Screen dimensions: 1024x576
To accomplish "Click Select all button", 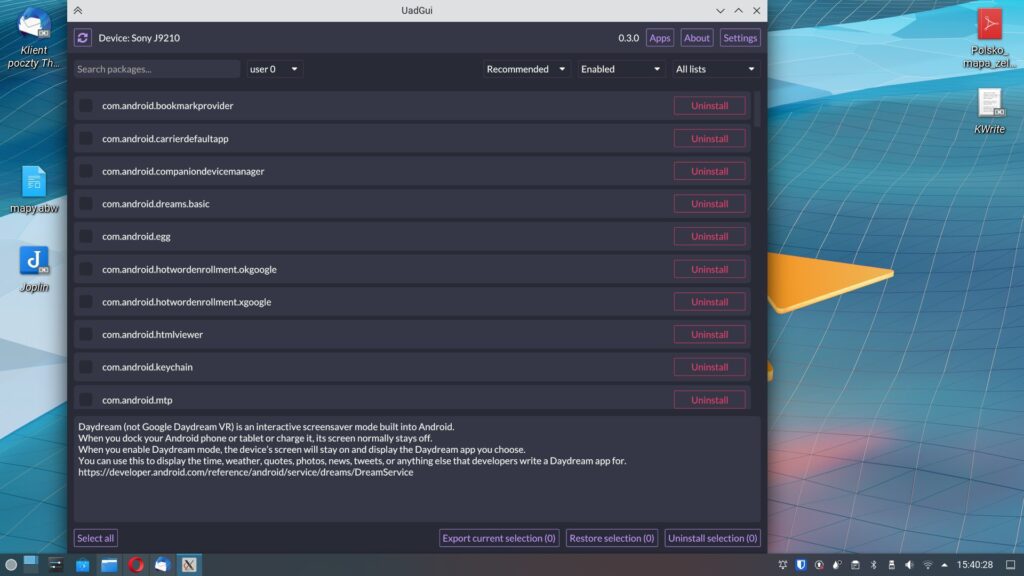I will coord(95,538).
